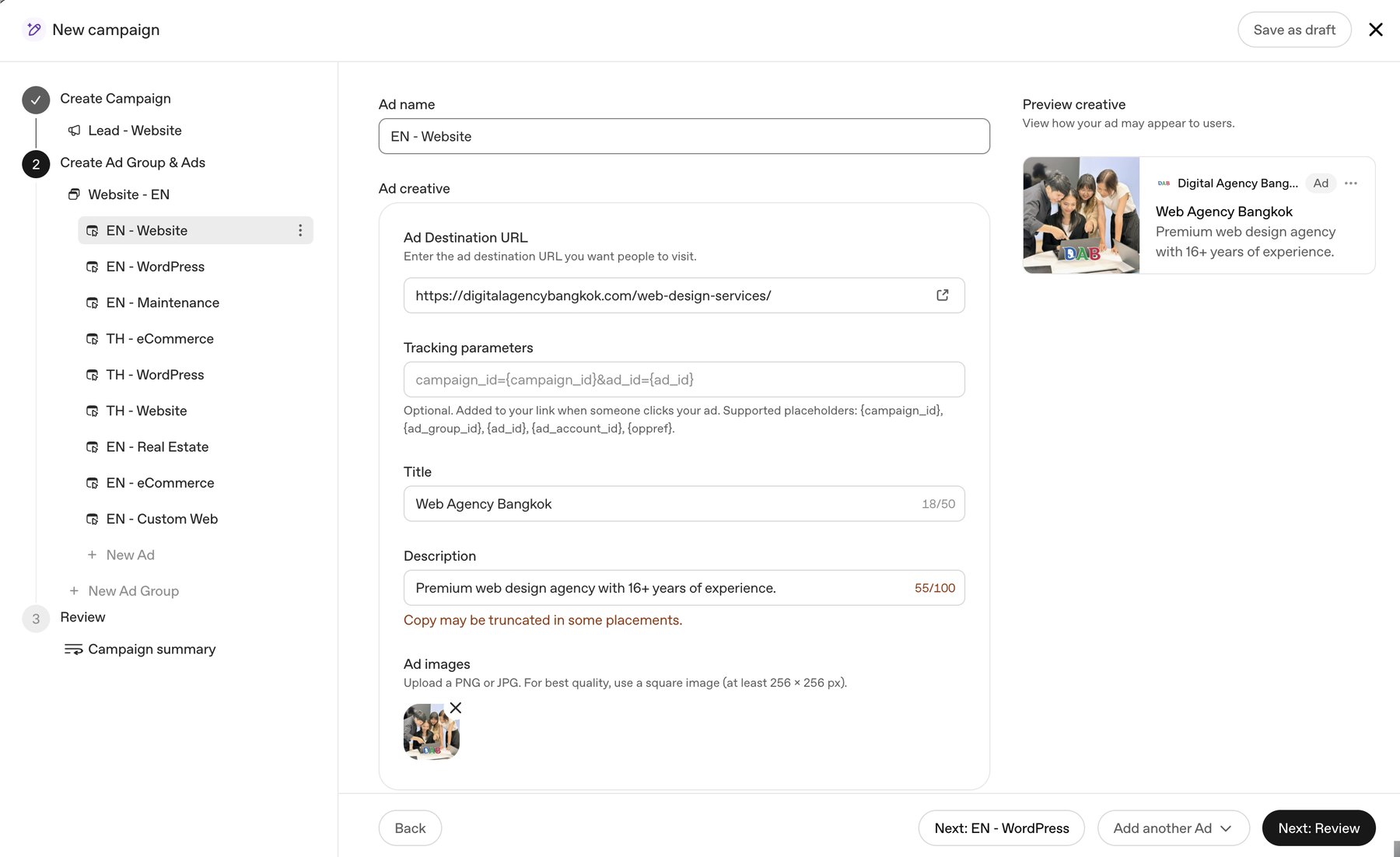The width and height of the screenshot is (1400, 857).
Task: Click the Website - EN ad group icon
Action: [74, 194]
